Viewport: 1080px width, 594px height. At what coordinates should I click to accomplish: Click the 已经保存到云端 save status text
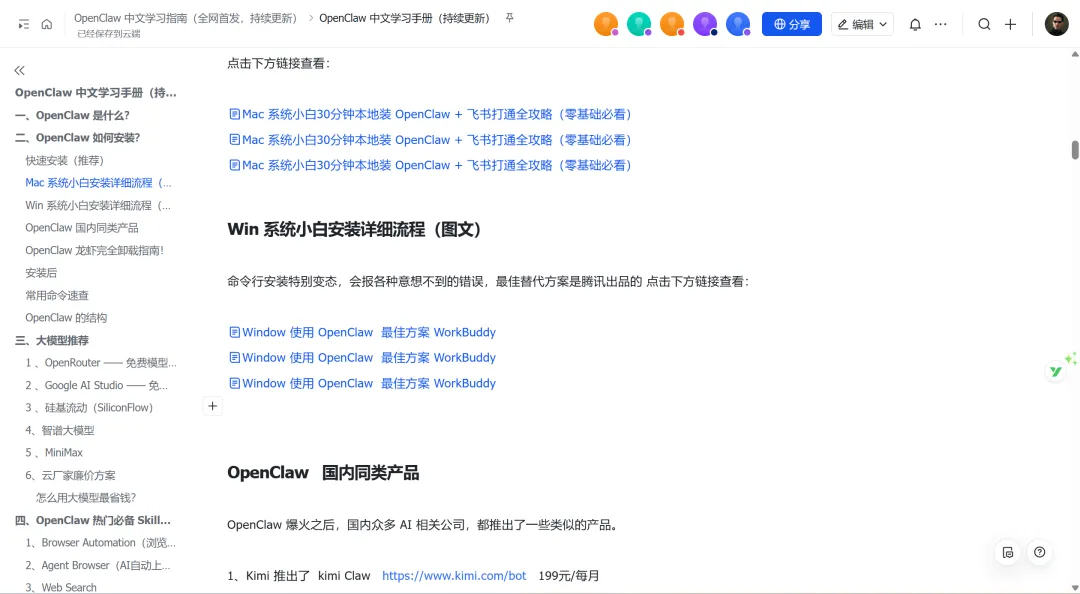pyautogui.click(x=109, y=33)
